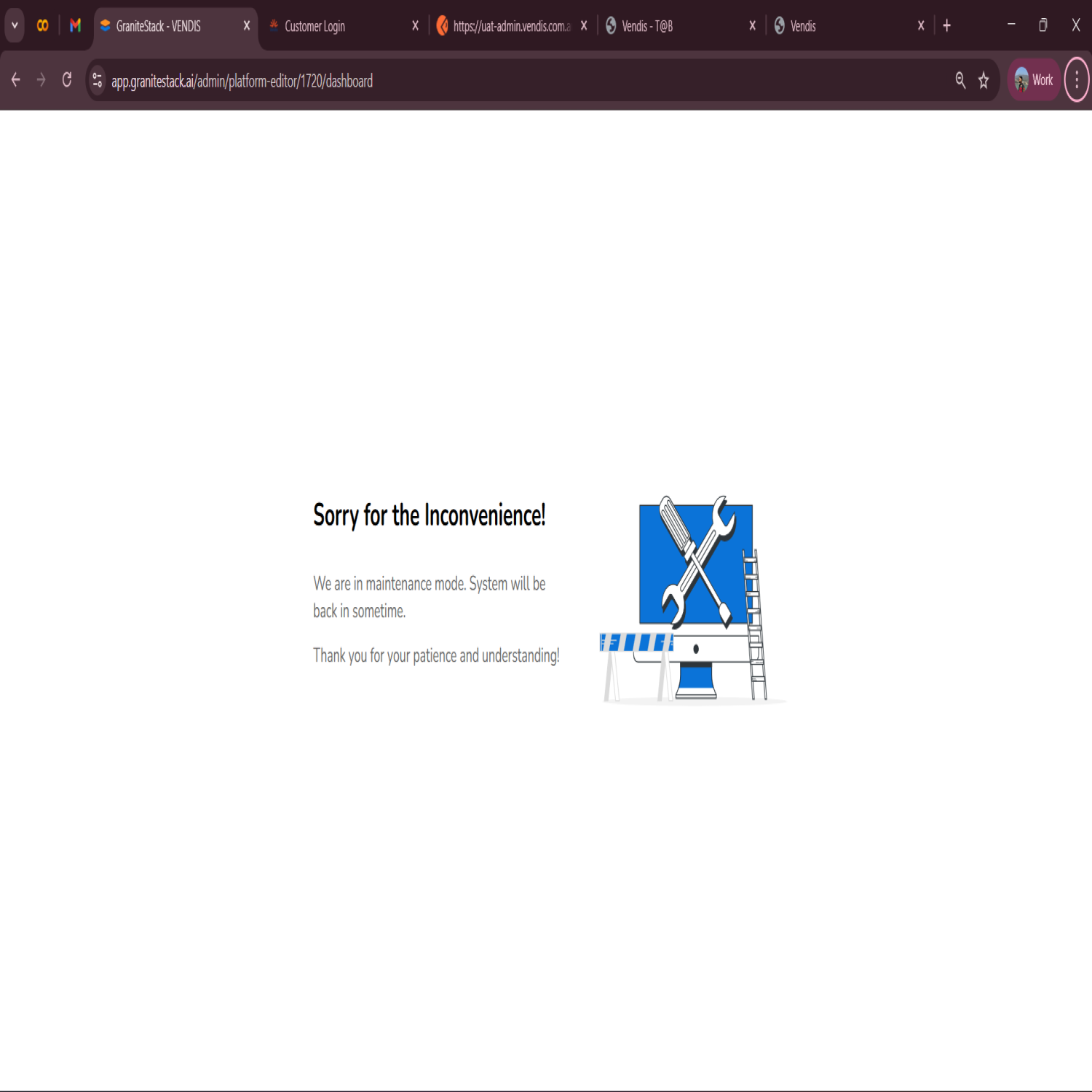Open a new browser tab
The image size is (1092, 1092).
pos(946,25)
